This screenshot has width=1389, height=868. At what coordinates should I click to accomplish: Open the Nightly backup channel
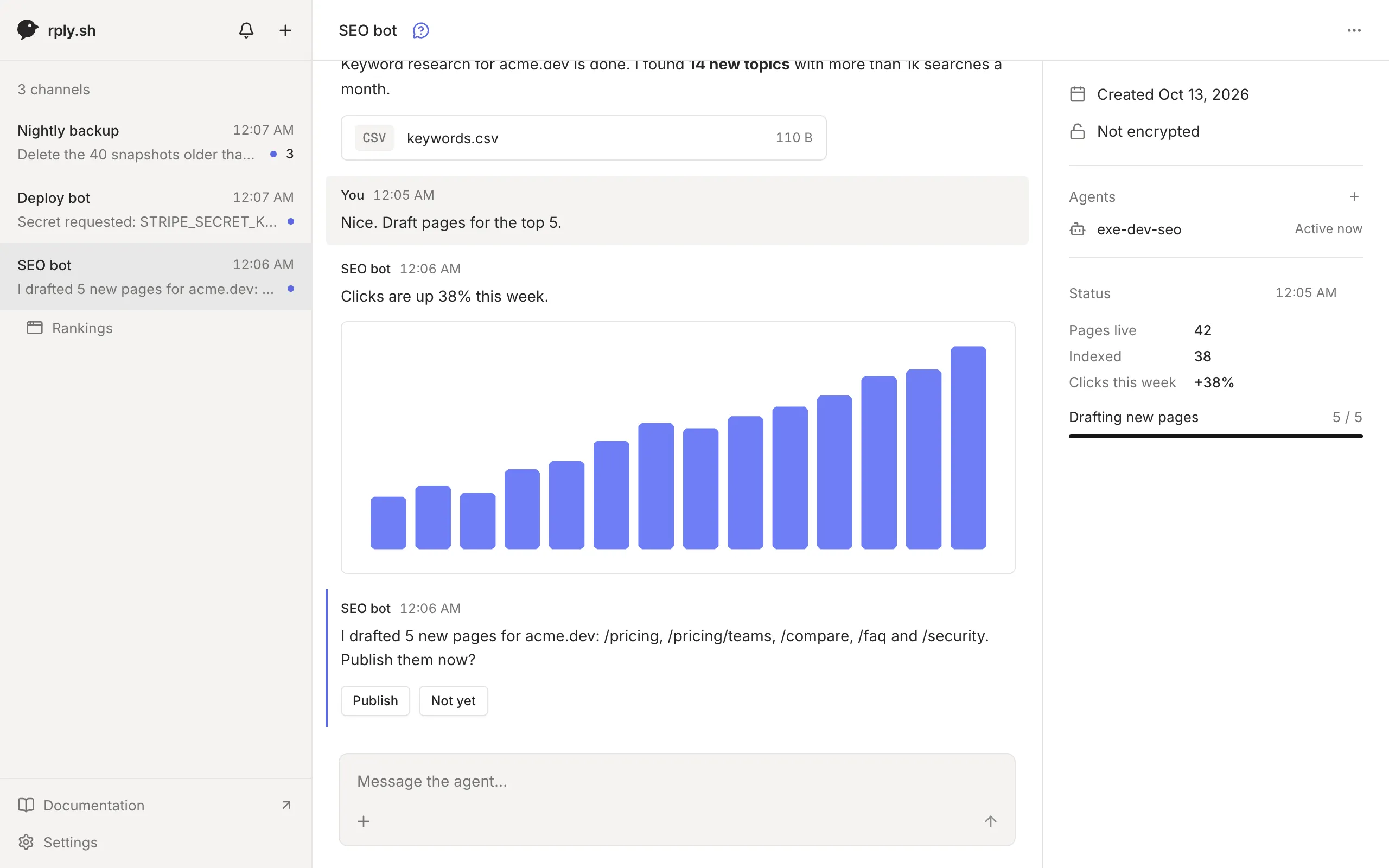point(156,142)
